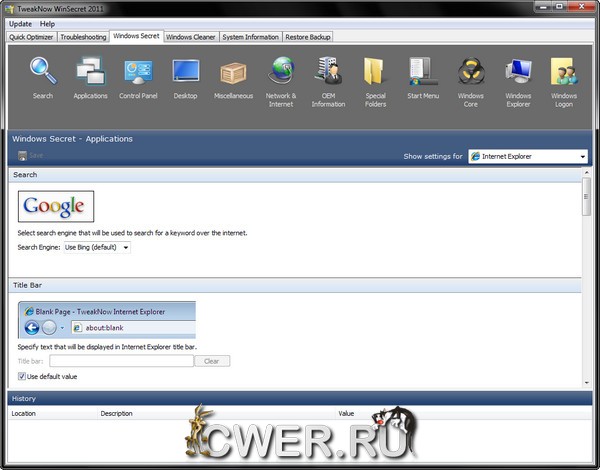Screen dimensions: 600x470
Task: Open the Search Engine dropdown
Action: click(x=97, y=247)
